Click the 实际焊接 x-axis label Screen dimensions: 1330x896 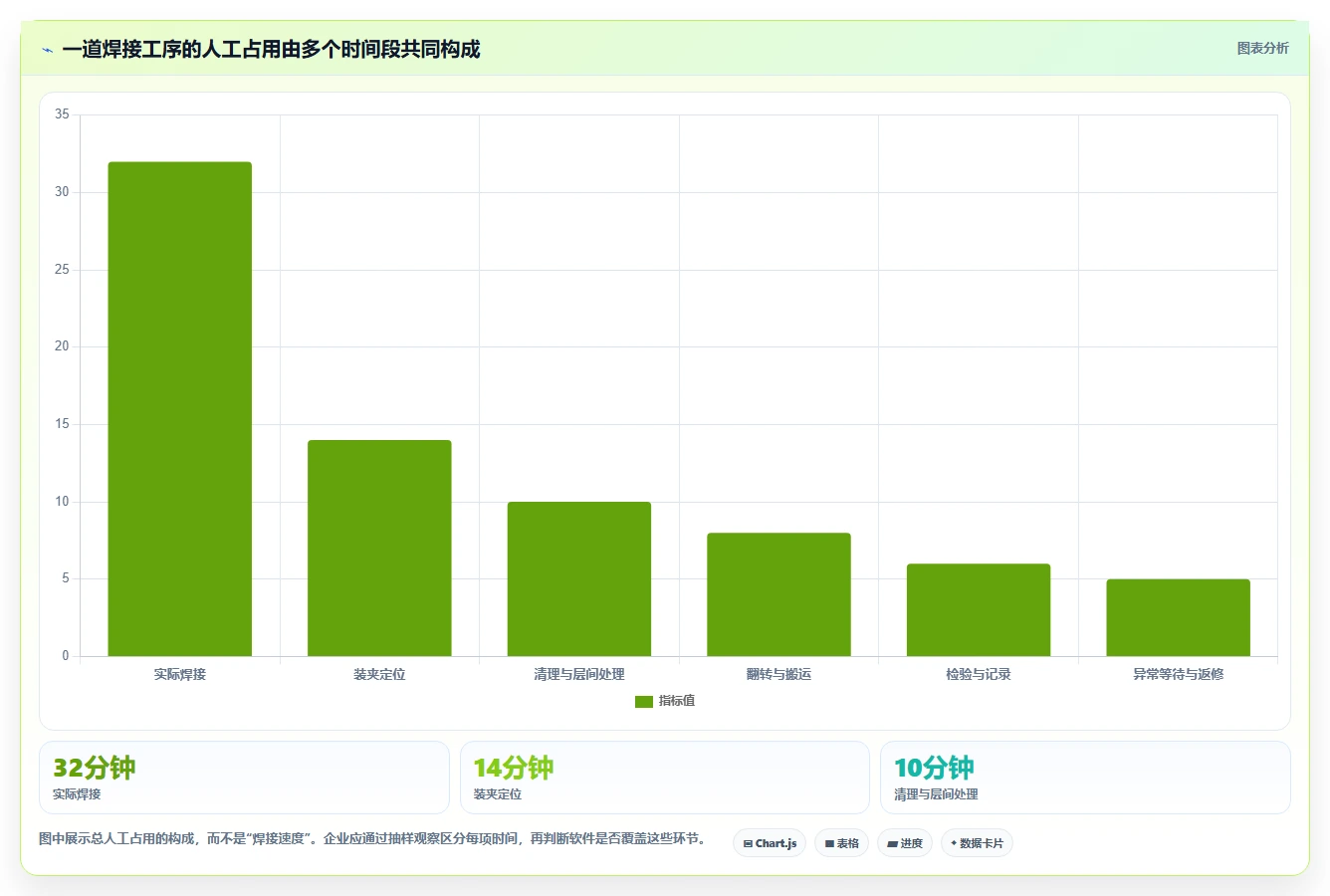(179, 674)
